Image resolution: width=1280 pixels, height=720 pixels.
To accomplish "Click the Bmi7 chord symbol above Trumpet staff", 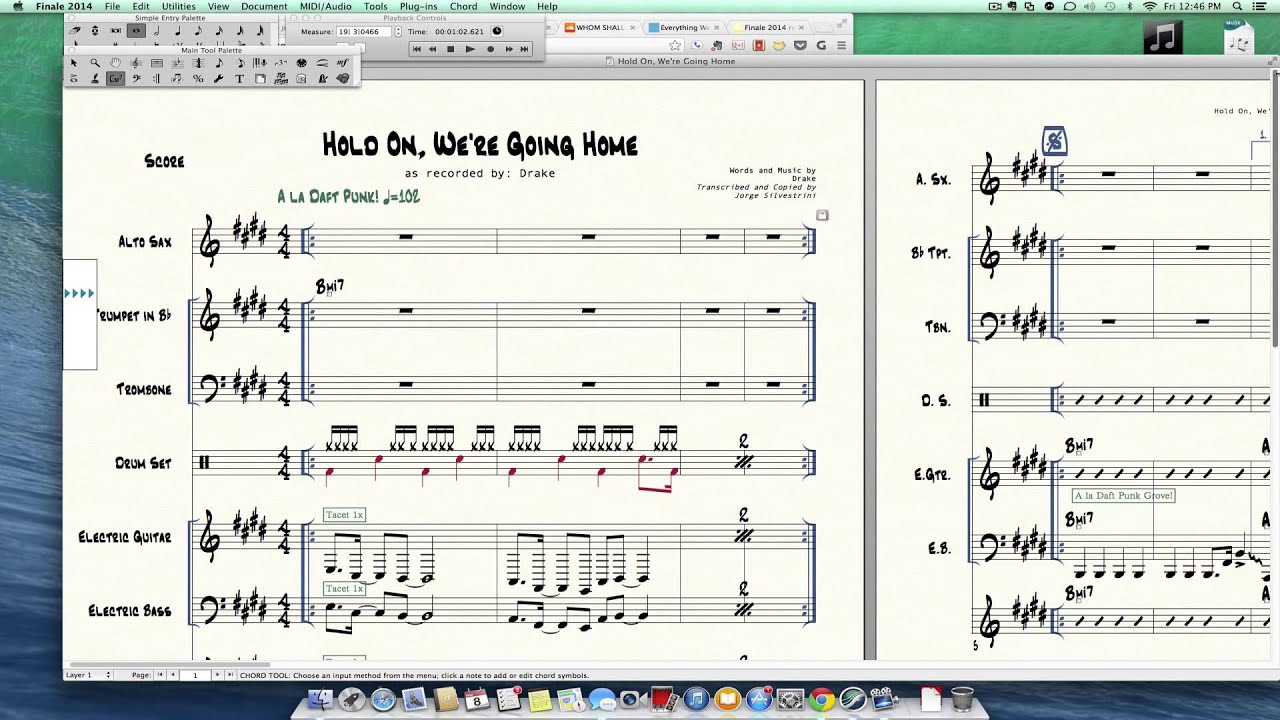I will tap(330, 286).
